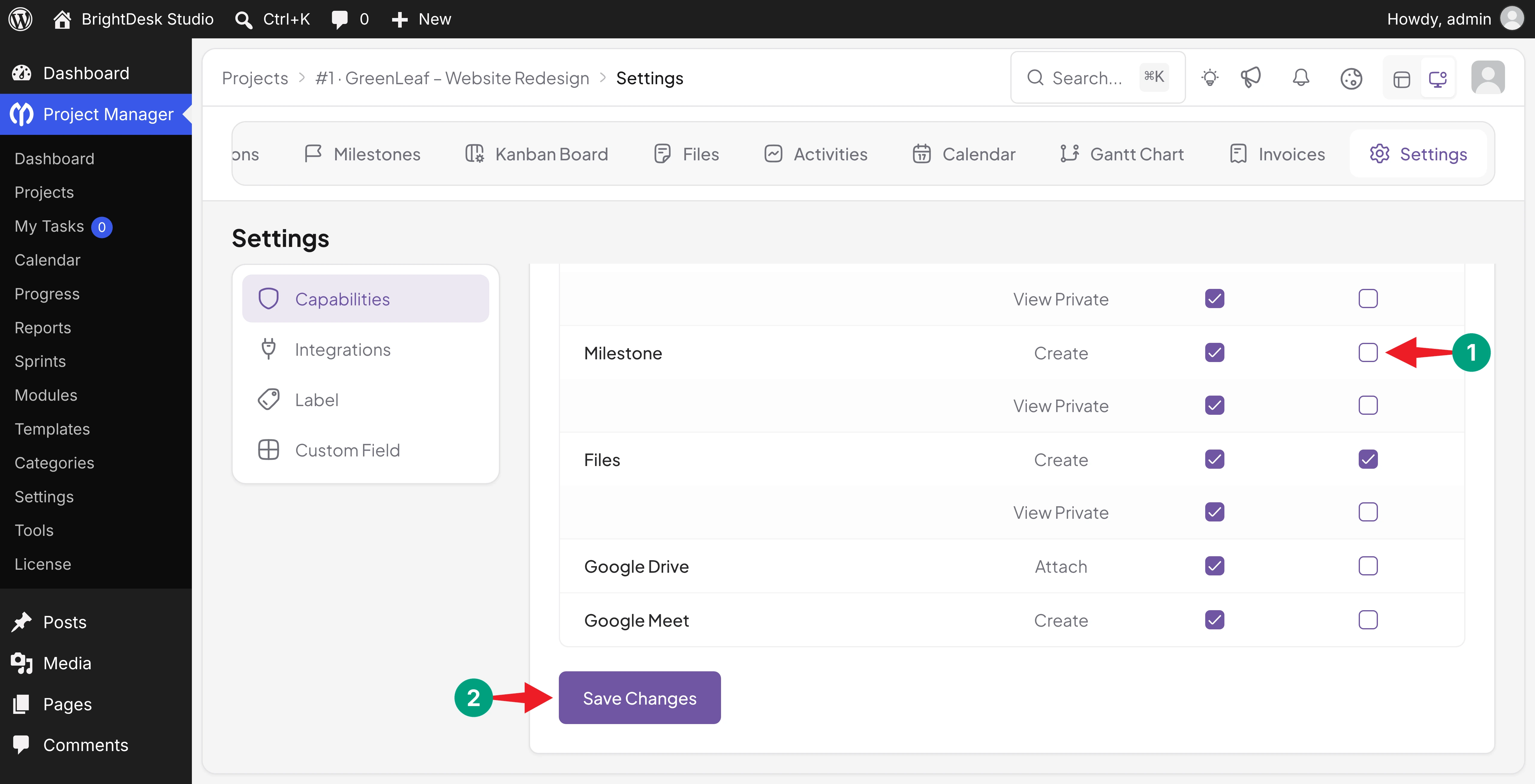The height and width of the screenshot is (784, 1535).
Task: Click the admin avatar in top bar
Action: (1512, 19)
